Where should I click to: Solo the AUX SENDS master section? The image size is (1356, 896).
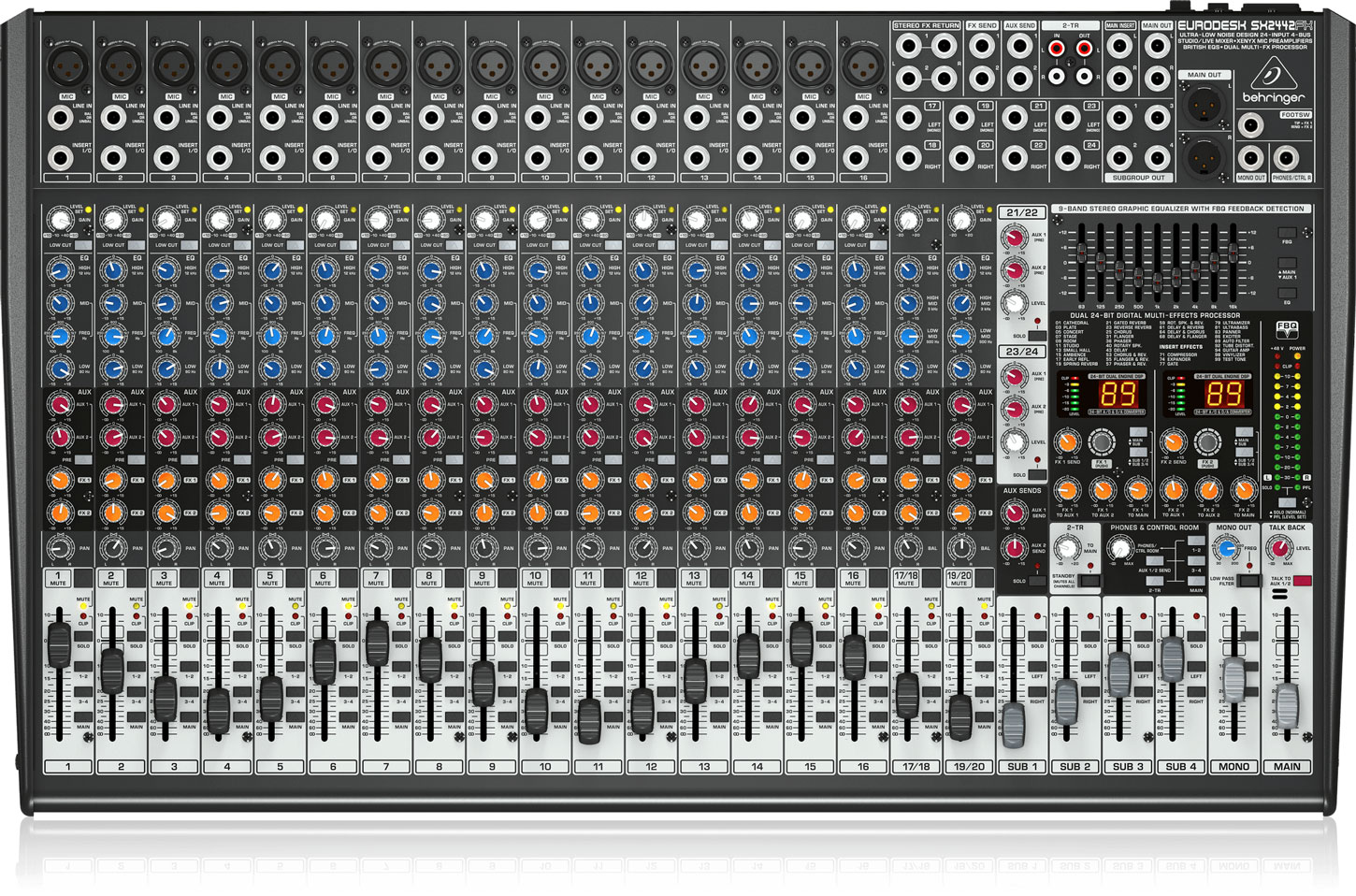pyautogui.click(x=1037, y=580)
